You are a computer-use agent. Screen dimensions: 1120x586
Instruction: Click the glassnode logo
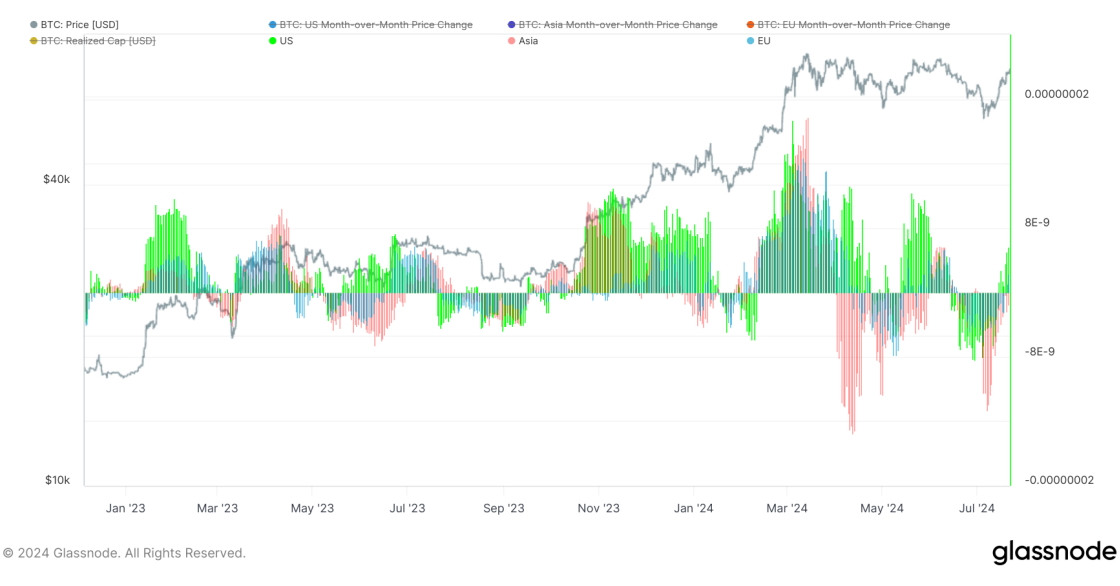(1053, 552)
